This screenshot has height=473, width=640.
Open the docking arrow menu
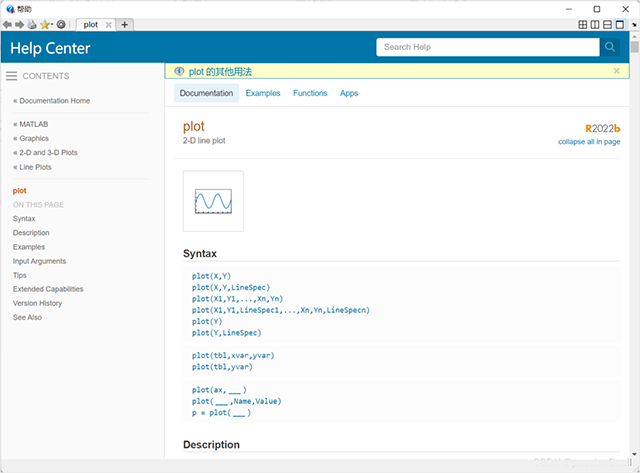tap(634, 24)
